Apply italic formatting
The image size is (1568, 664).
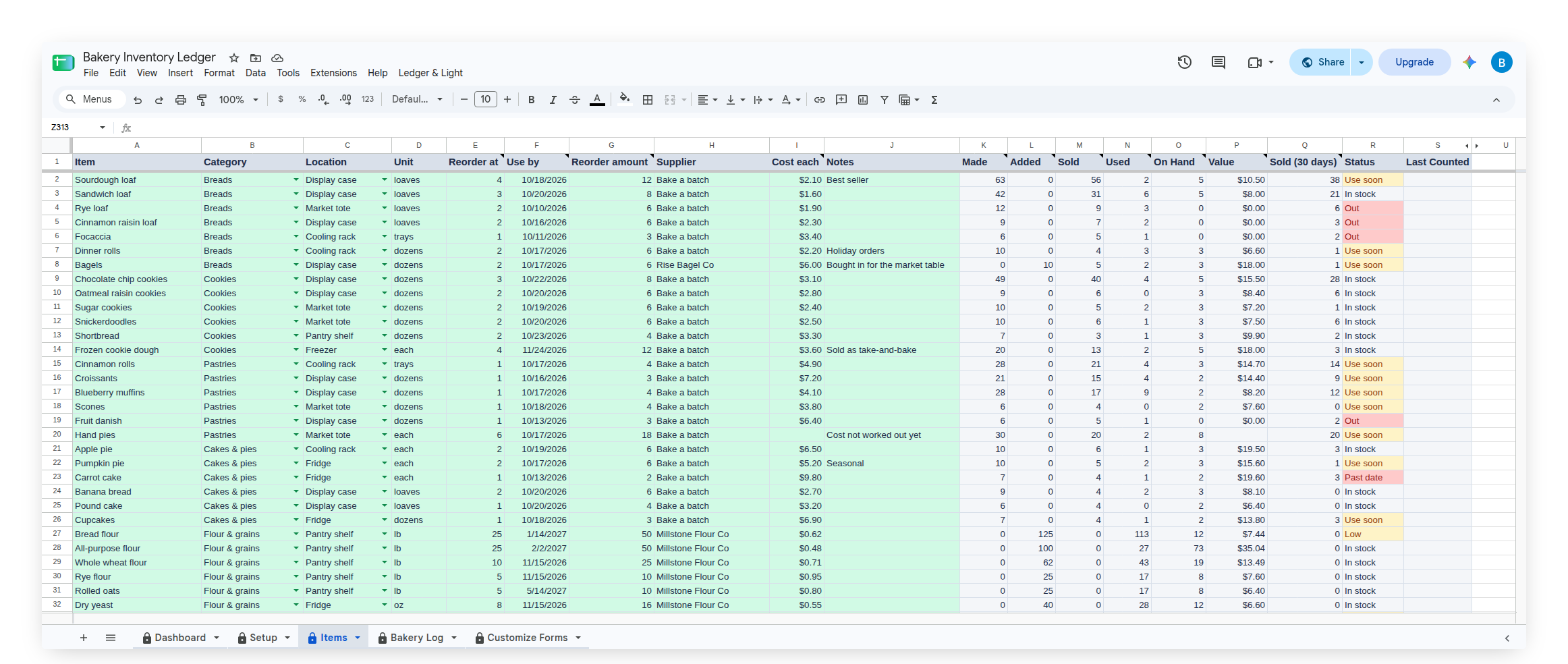553,100
